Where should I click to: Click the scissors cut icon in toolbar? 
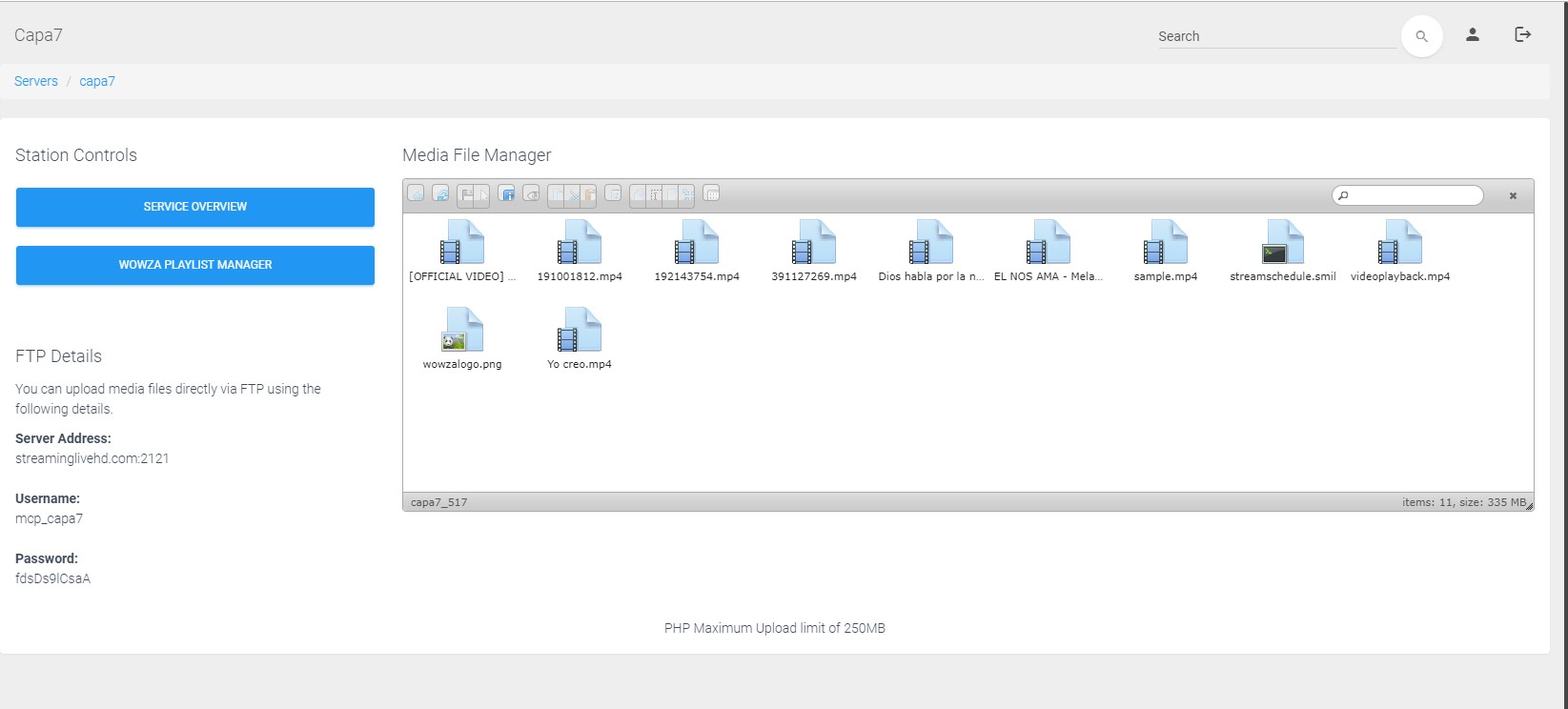point(573,195)
